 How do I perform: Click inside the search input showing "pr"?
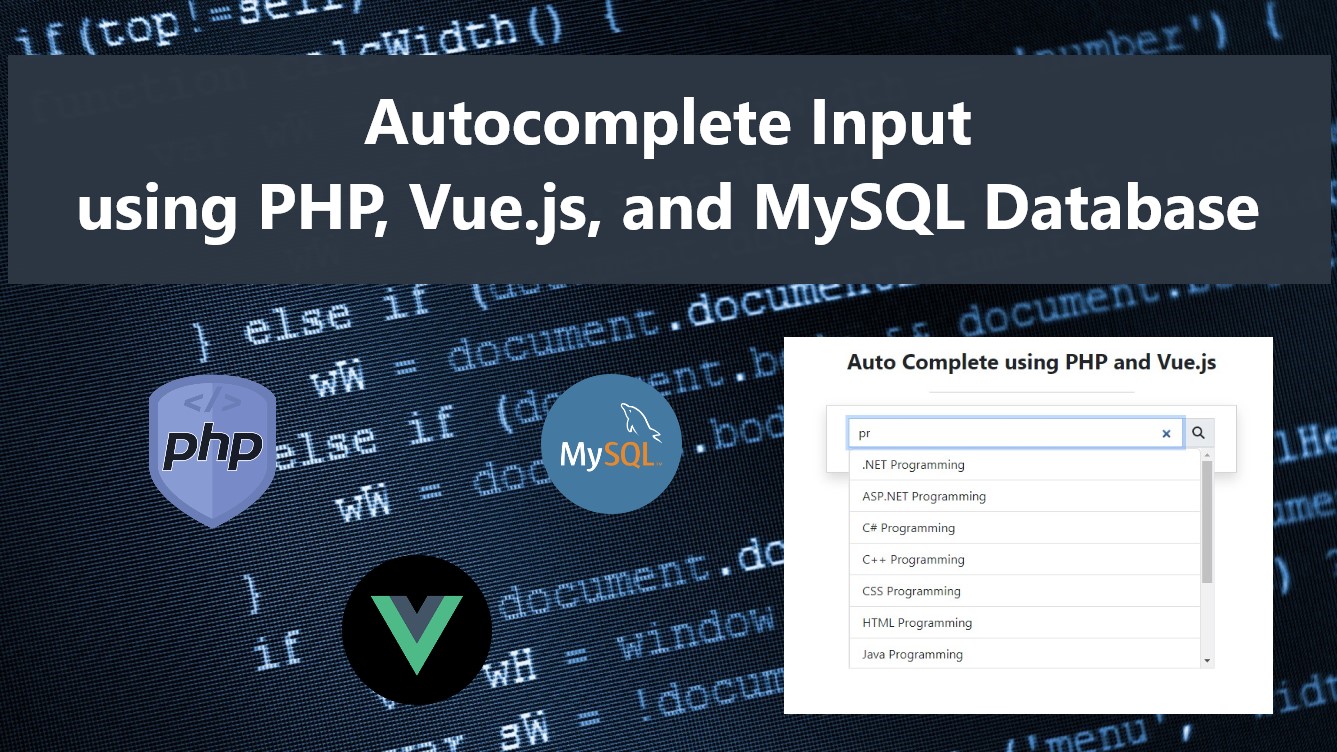click(x=1000, y=432)
